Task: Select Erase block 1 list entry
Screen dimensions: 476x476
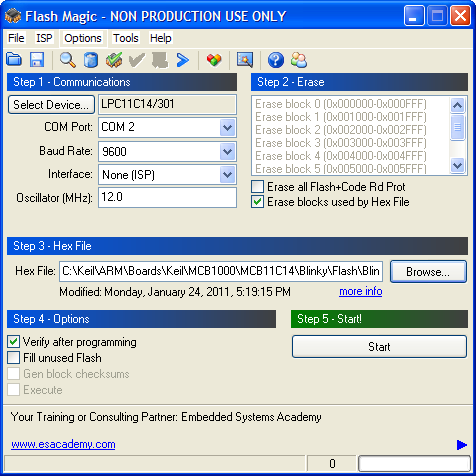Action: click(x=341, y=117)
